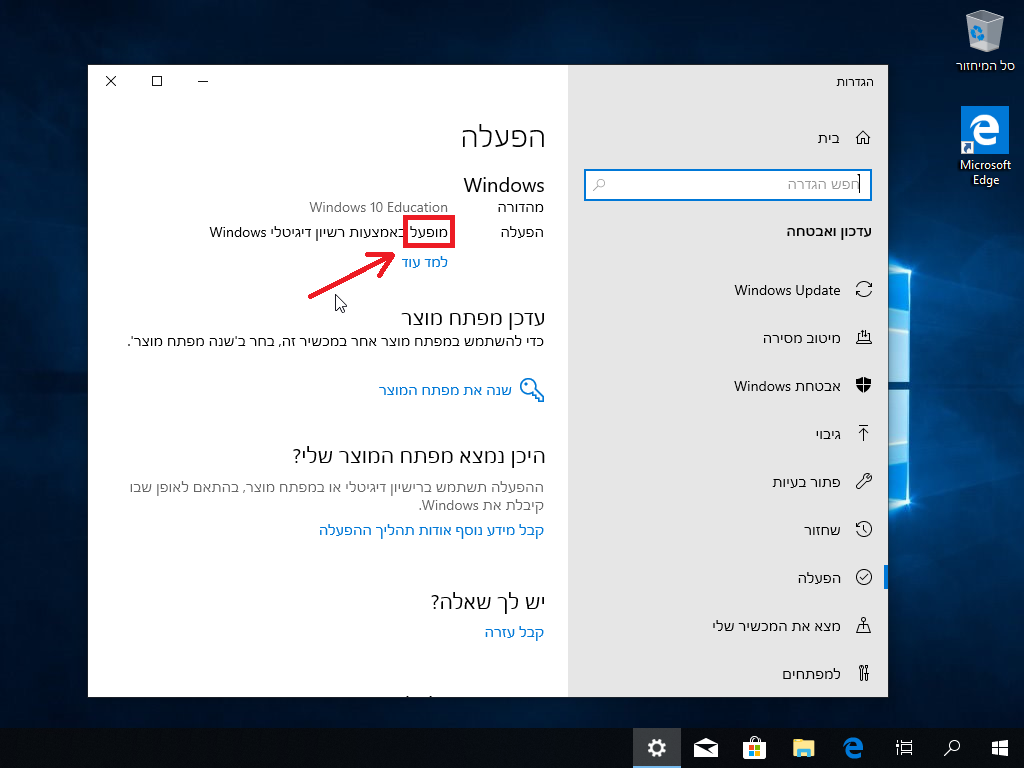Image resolution: width=1024 pixels, height=768 pixels.
Task: Click the למד עוד link
Action: (424, 263)
